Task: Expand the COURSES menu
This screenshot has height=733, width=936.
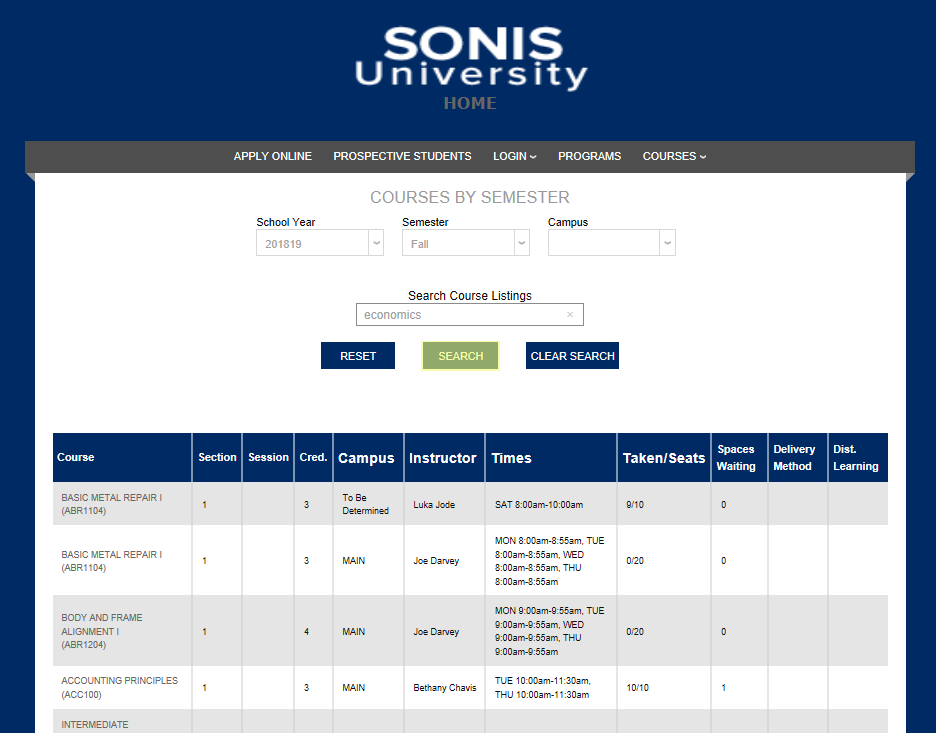Action: click(674, 156)
